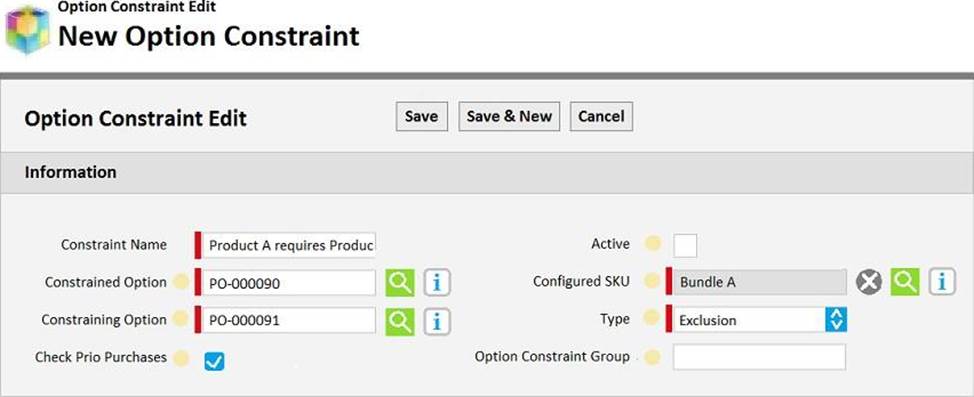Open lookup search for Configured SKU

(905, 282)
